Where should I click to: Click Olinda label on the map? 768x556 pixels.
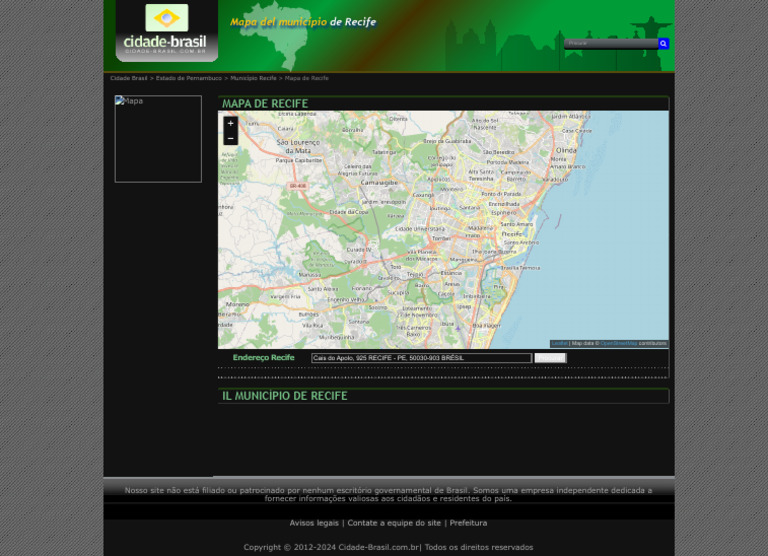[x=565, y=150]
